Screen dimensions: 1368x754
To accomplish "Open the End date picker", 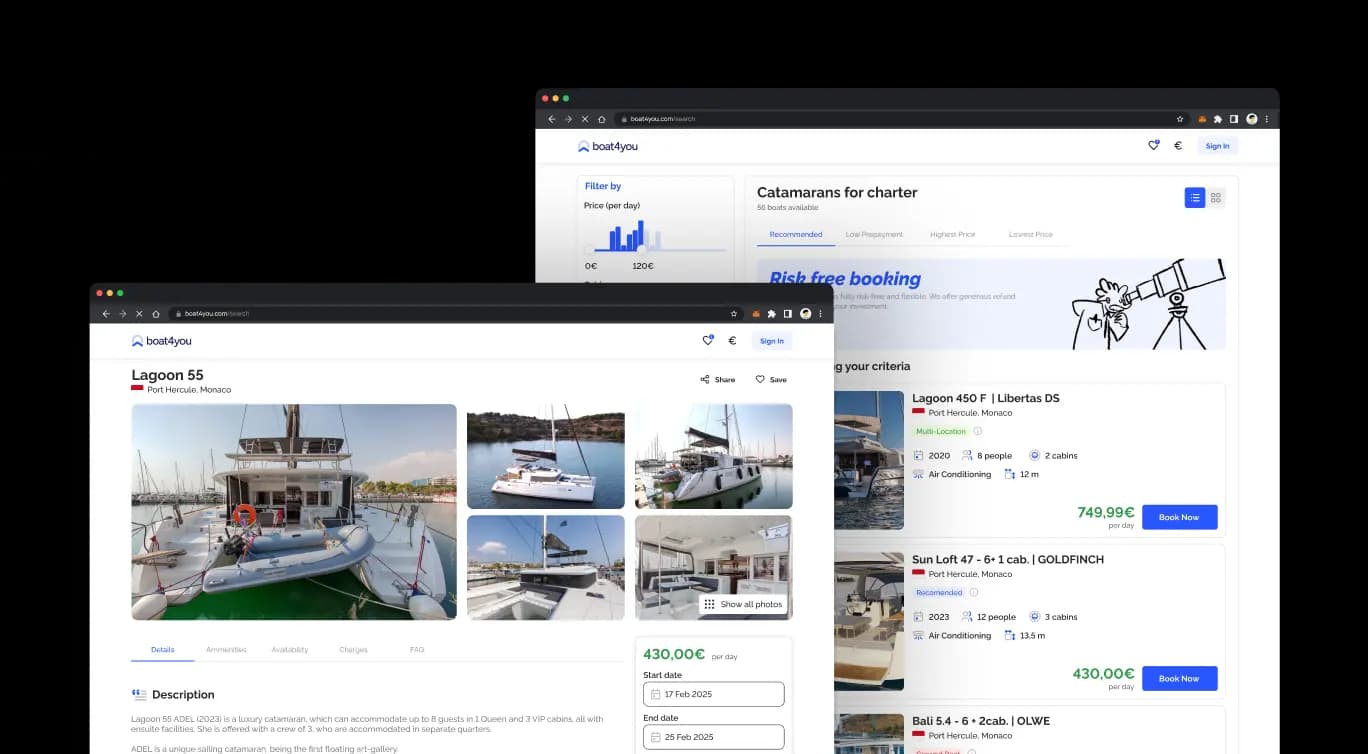I will 712,736.
